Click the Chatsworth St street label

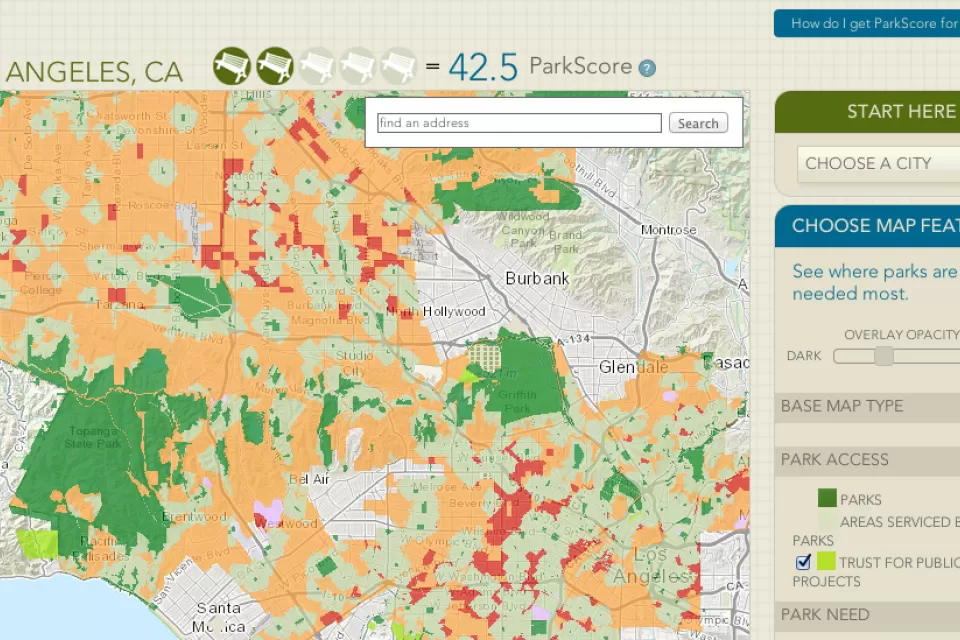click(x=127, y=115)
